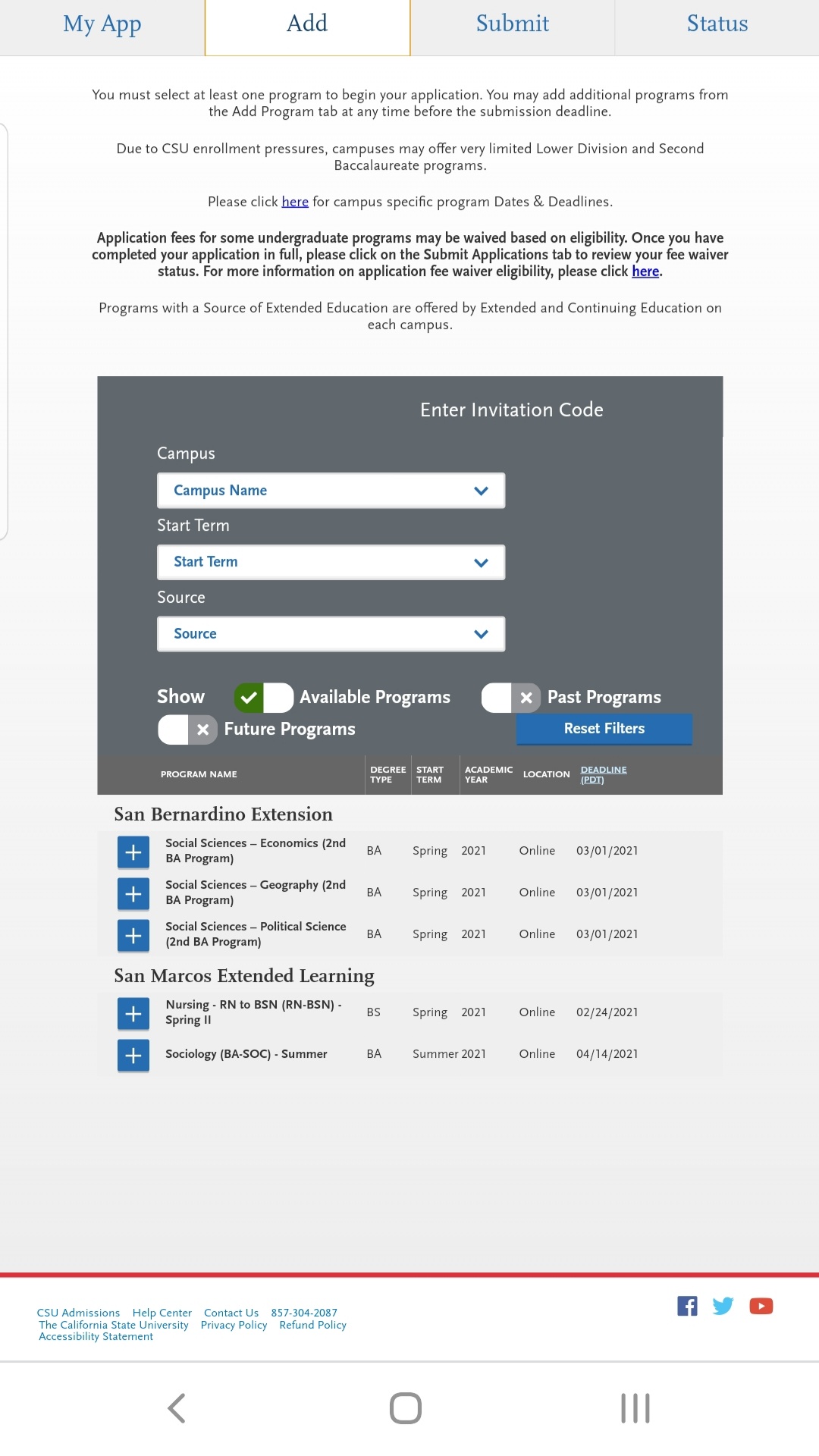Add Sociology (BA-SOC) Summer program
The image size is (819, 1456).
pyautogui.click(x=133, y=1056)
